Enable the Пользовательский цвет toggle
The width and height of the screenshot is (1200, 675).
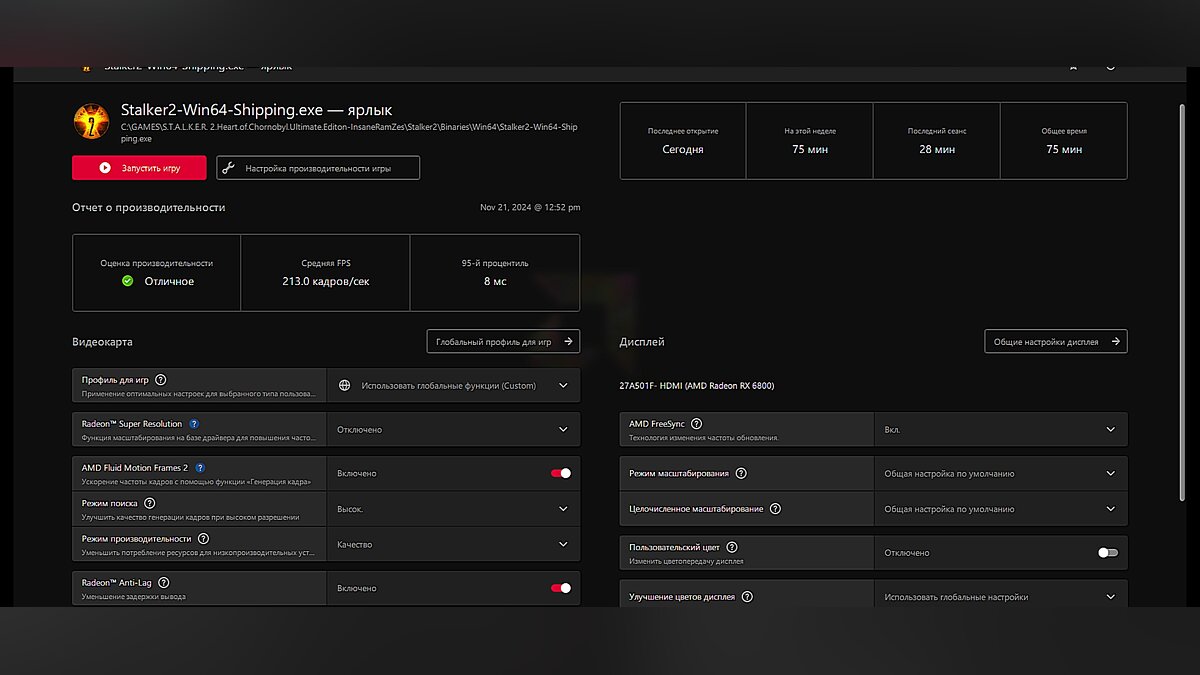click(x=1107, y=552)
